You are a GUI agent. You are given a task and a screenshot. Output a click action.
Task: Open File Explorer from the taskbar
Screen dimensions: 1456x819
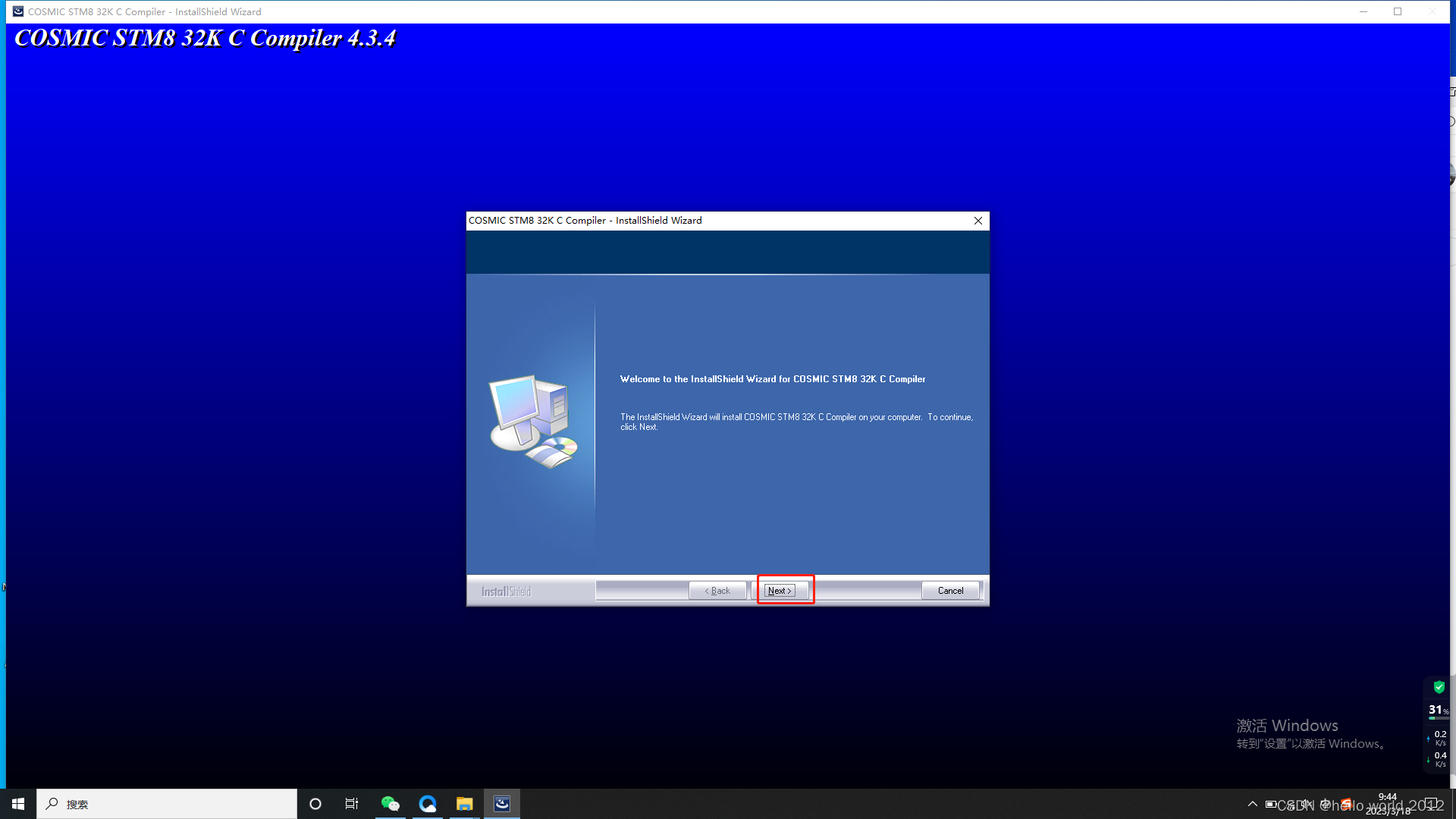tap(464, 804)
